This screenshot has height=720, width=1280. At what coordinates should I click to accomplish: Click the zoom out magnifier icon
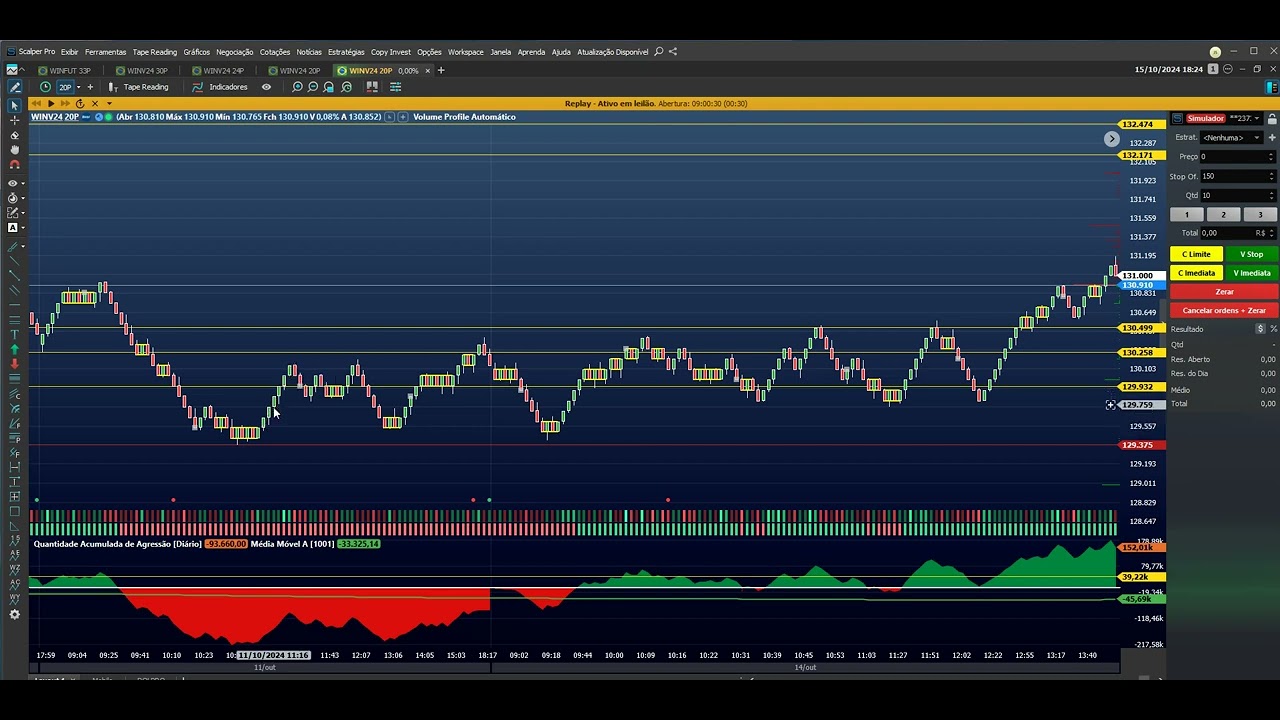313,87
